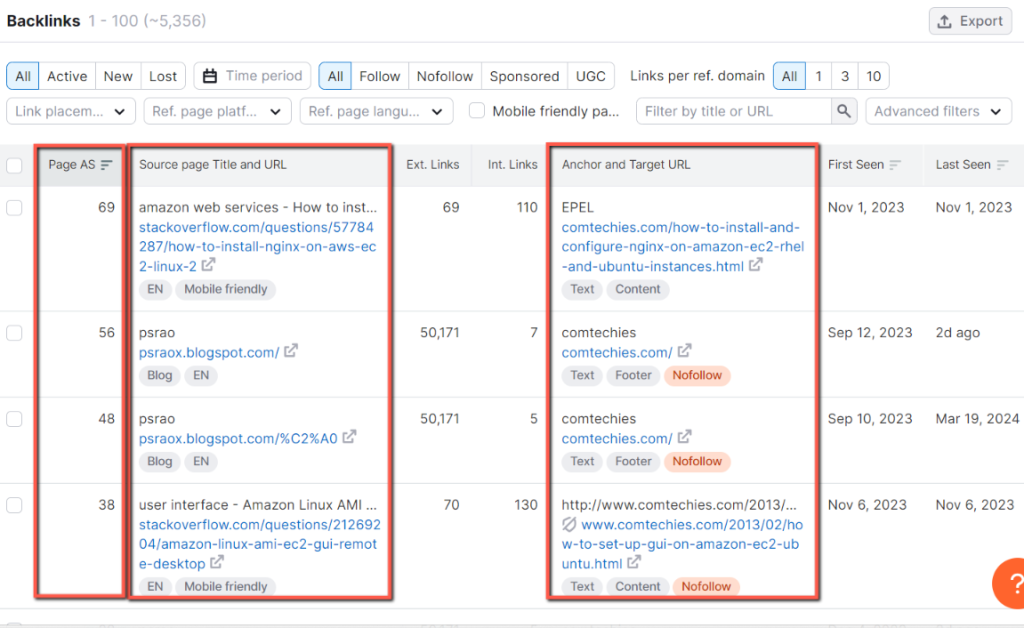Switch to the Nofollow filter tab
Screen dimensions: 1024x628
click(444, 75)
